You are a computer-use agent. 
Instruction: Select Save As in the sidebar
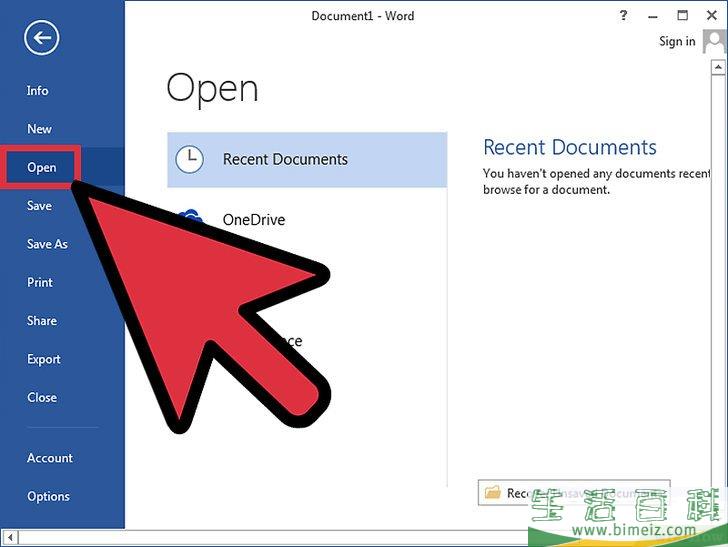(47, 244)
